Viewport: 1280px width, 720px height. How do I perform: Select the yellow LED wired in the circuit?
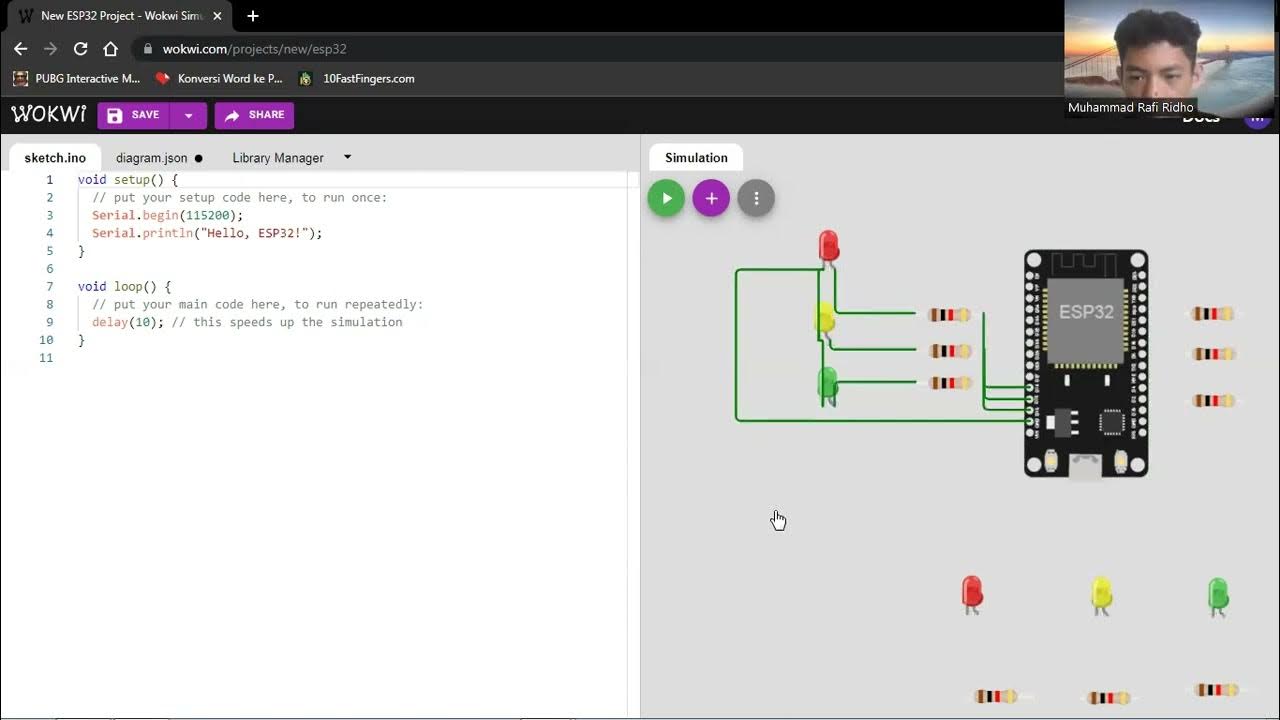(826, 320)
